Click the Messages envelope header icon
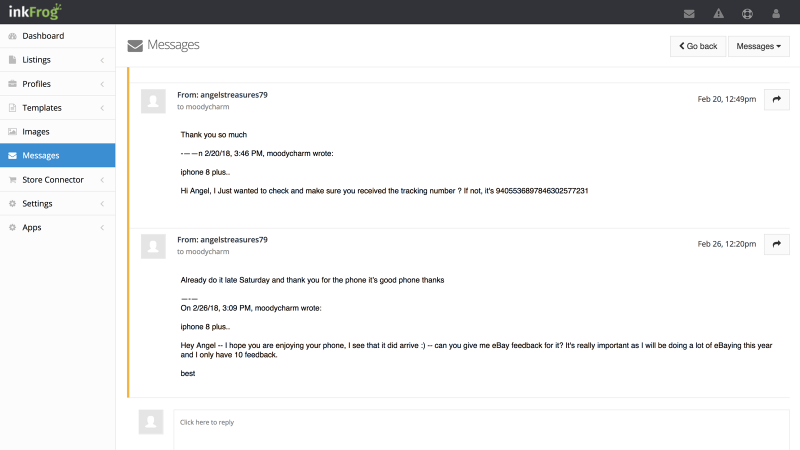The image size is (800, 450). [135, 46]
